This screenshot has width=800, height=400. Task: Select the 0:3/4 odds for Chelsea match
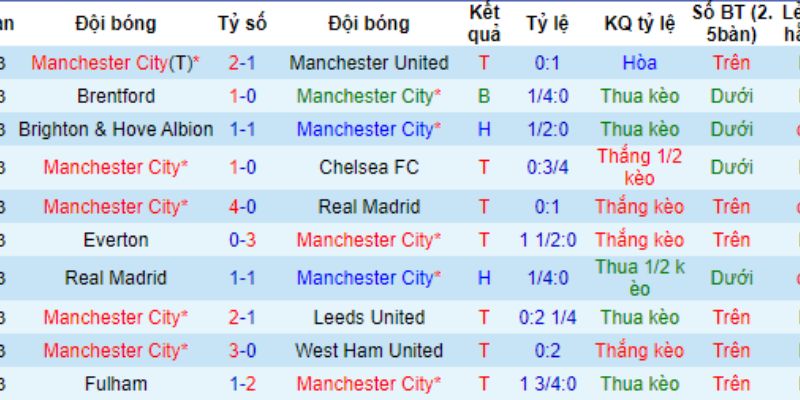(x=547, y=167)
